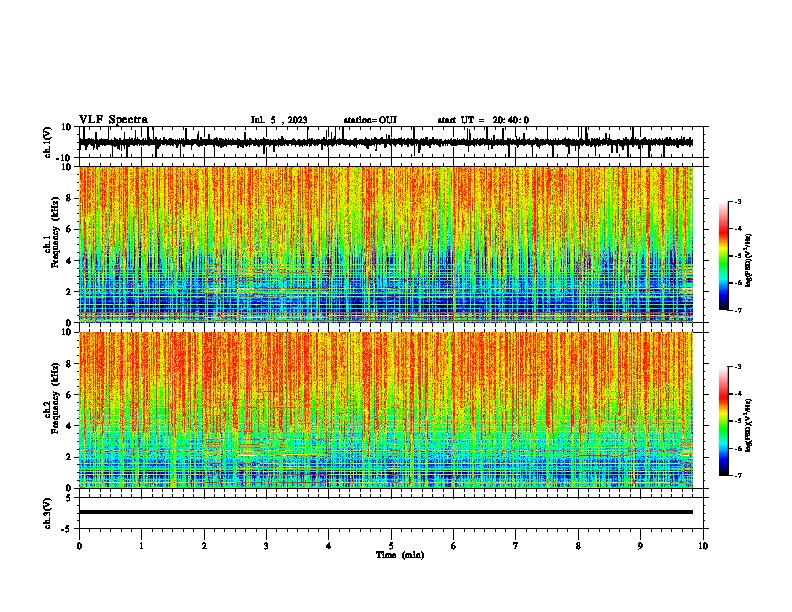Click the log(PSD) label beside ch.2 colorbar
This screenshot has height=612, width=792.
click(x=749, y=424)
